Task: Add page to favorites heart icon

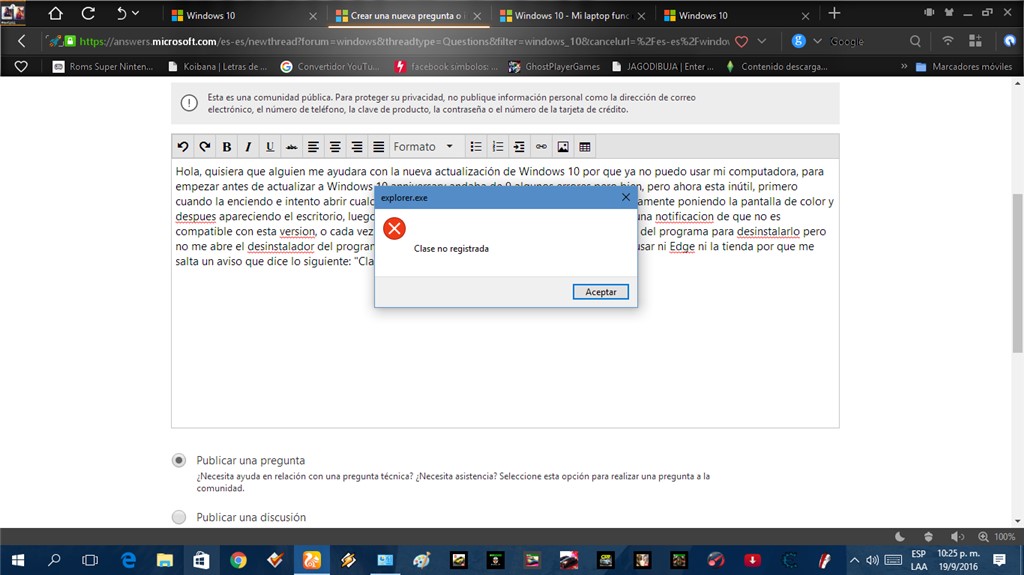Action: click(x=741, y=41)
